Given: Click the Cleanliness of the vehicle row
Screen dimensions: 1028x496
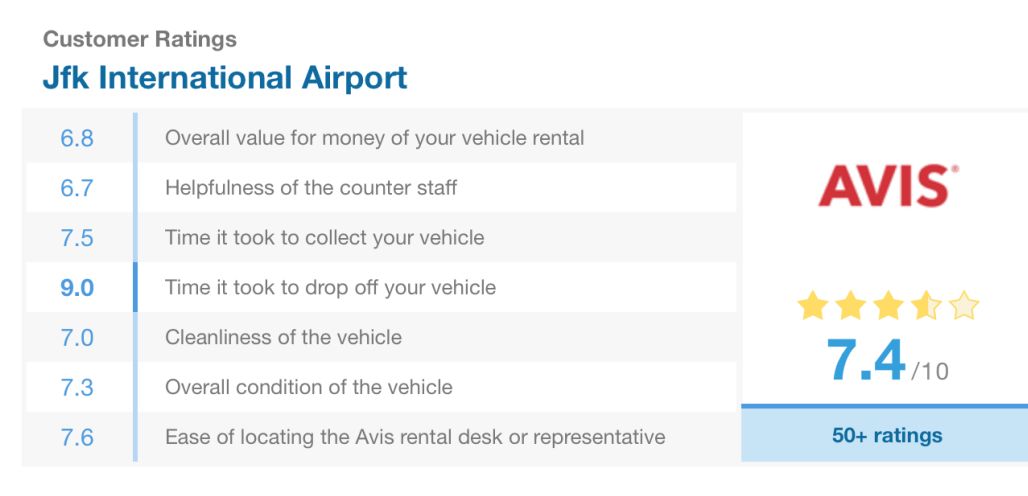Looking at the screenshot, I should click(381, 337).
